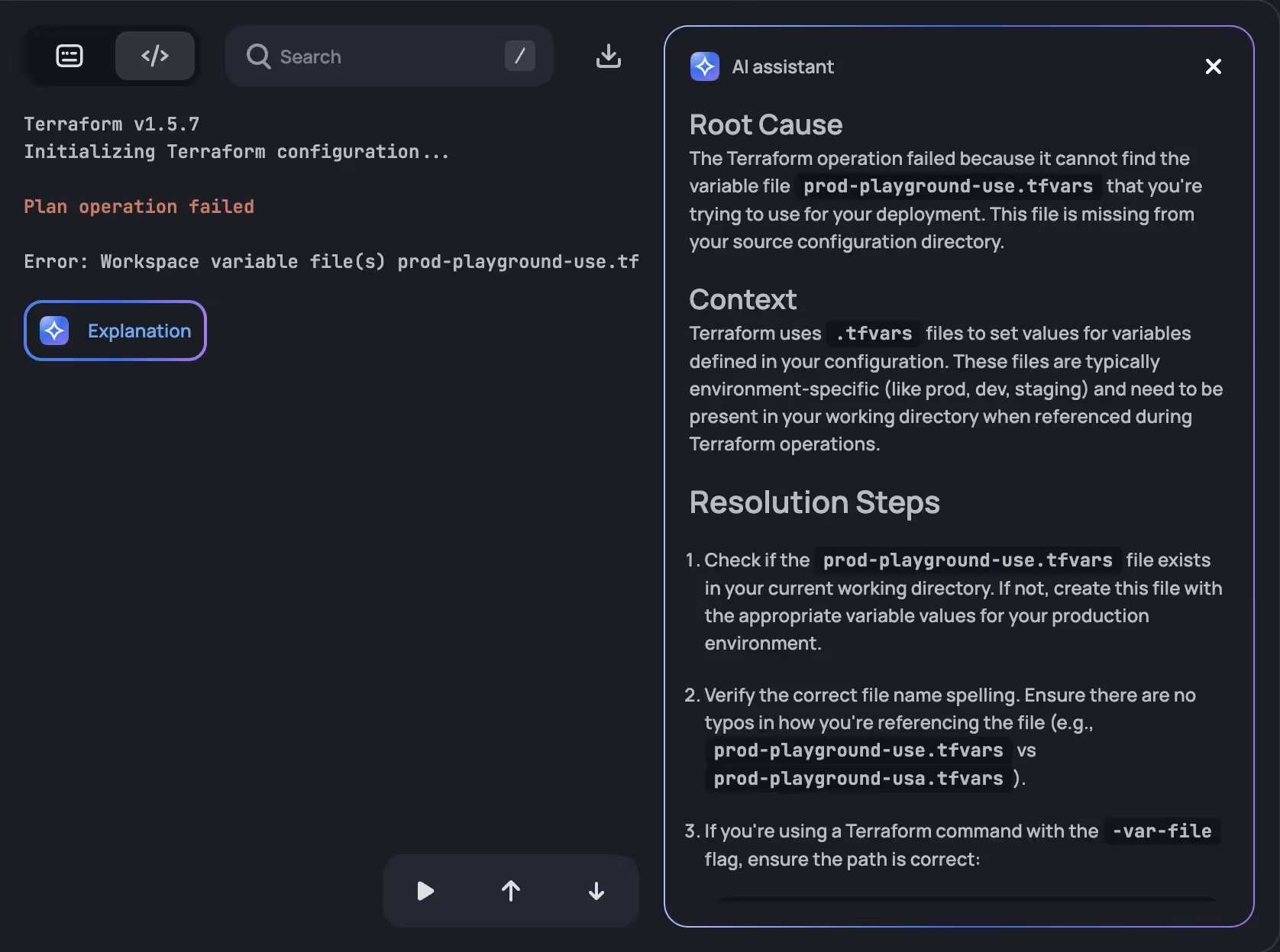
Task: Click the prod-playground-usa.tfvars code snippet
Action: click(x=858, y=779)
